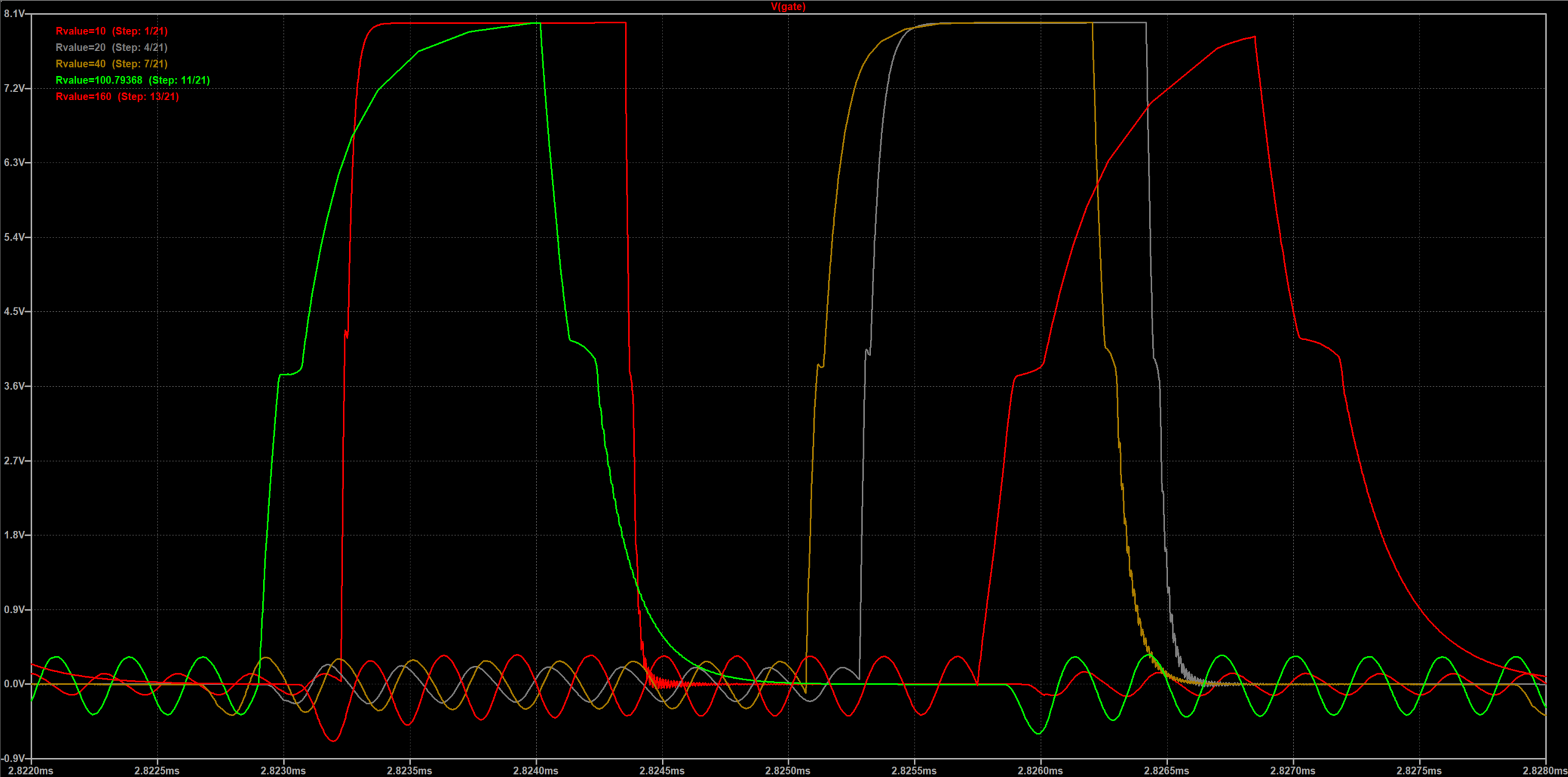Click the green Rvalue=100.79368 legend entry

pyautogui.click(x=133, y=80)
